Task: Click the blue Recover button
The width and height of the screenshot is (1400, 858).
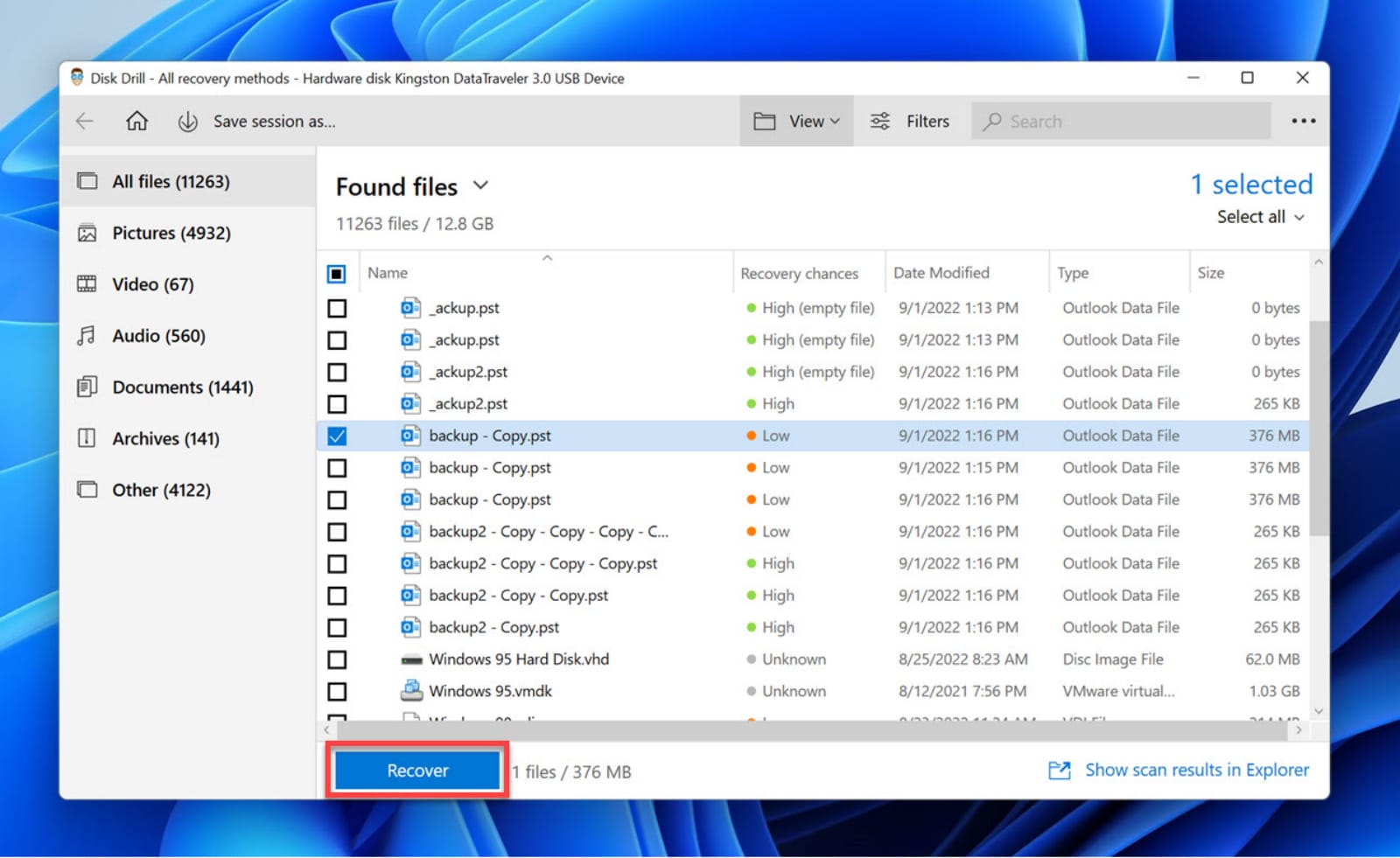Action: tap(417, 771)
